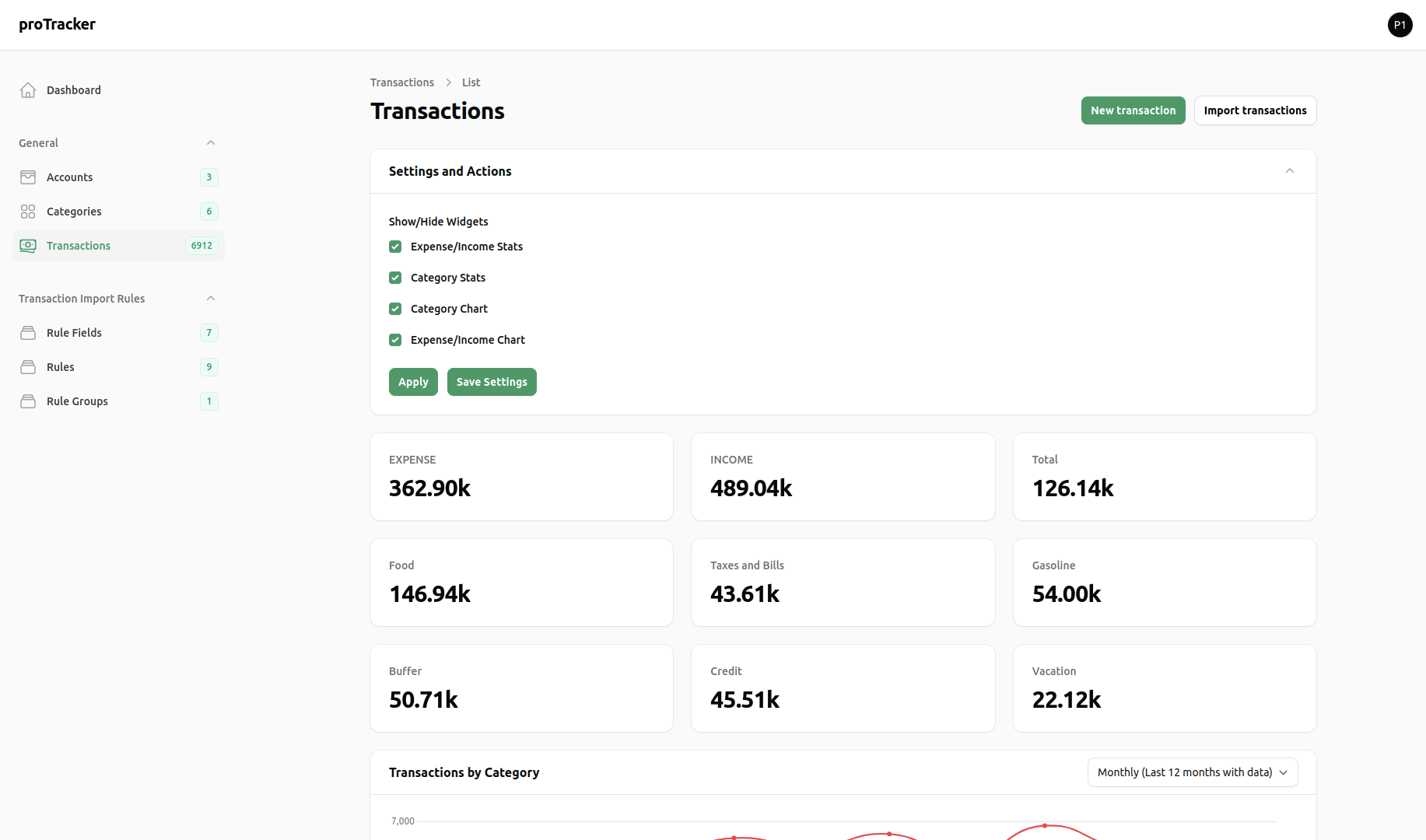Click Transactions by Category heading
1426x840 pixels.
(464, 772)
